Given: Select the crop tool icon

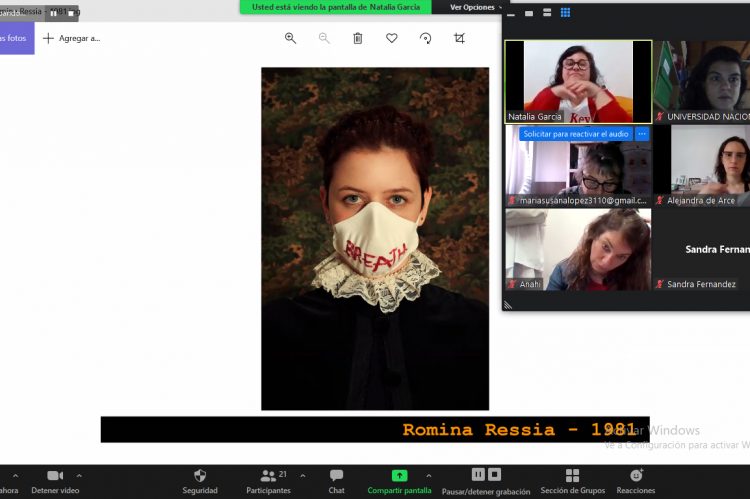Looking at the screenshot, I should pos(459,38).
